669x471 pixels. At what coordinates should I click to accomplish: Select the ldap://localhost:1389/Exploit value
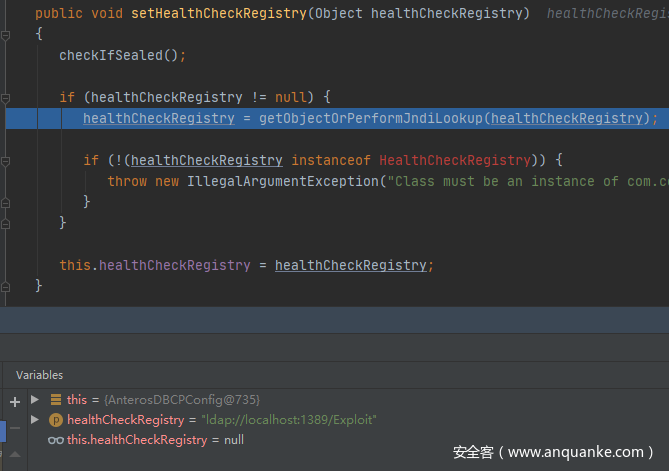(289, 420)
